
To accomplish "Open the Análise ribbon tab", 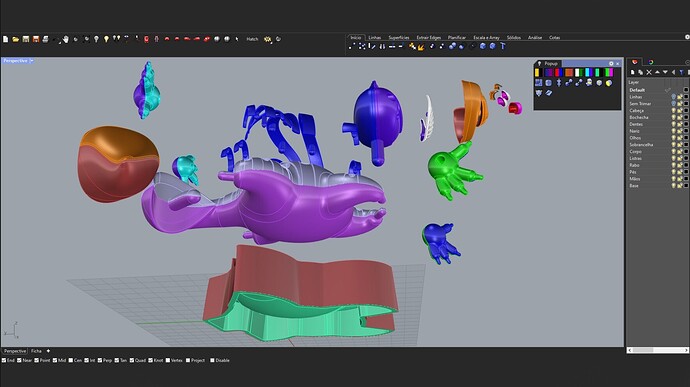I will 535,37.
